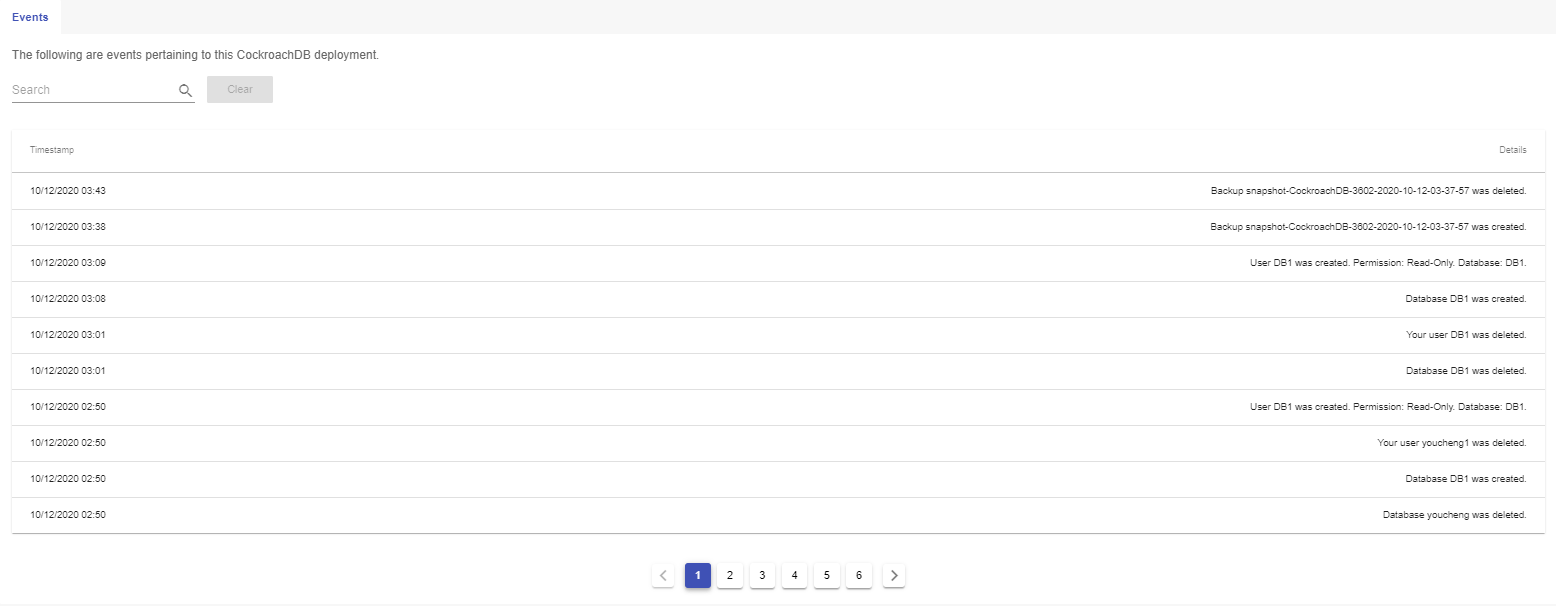Click the Timestamp column header
Viewport: 1556px width, 606px height.
52,150
